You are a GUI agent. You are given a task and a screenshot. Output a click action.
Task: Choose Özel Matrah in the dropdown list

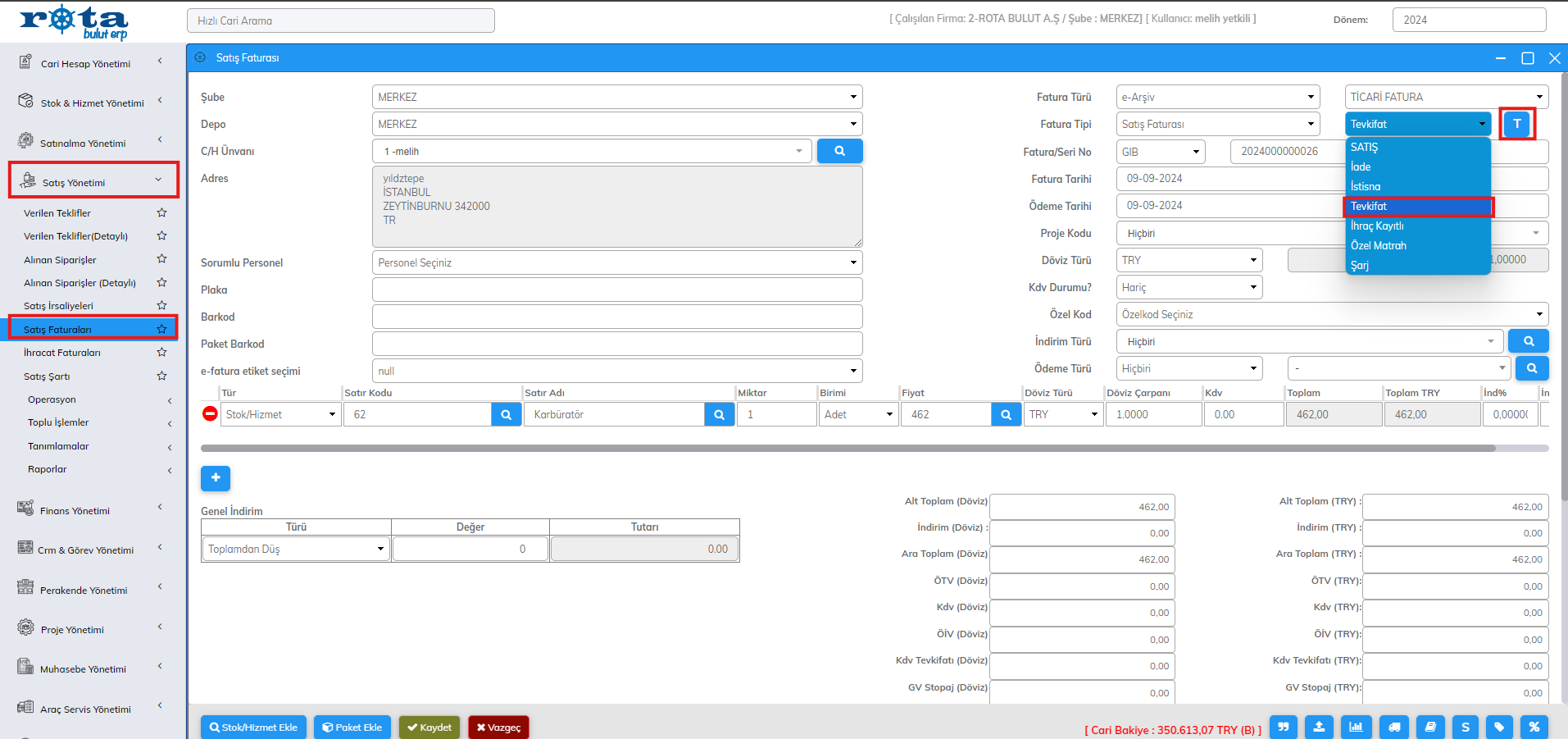pos(1378,245)
